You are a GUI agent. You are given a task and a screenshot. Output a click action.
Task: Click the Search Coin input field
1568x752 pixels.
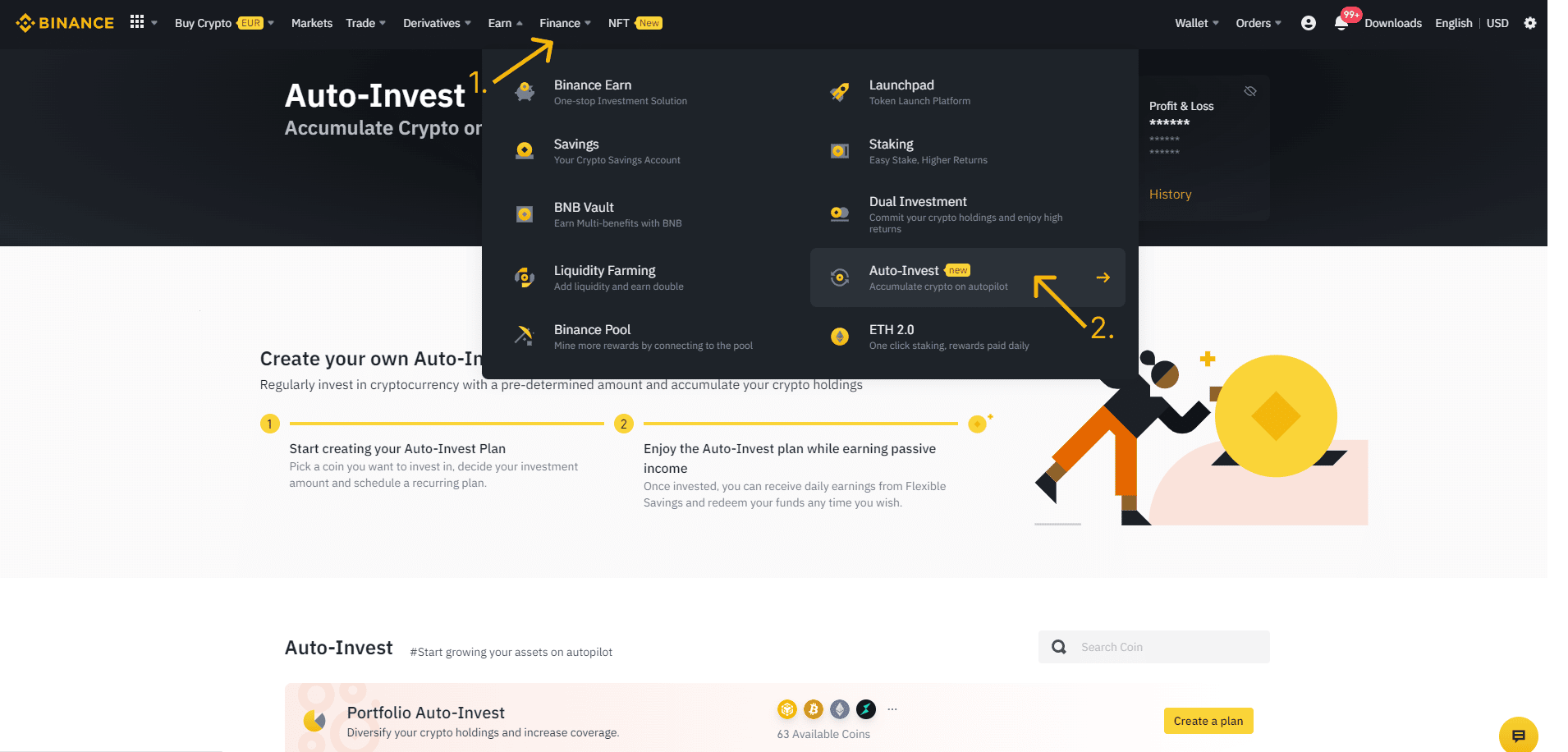(1154, 647)
